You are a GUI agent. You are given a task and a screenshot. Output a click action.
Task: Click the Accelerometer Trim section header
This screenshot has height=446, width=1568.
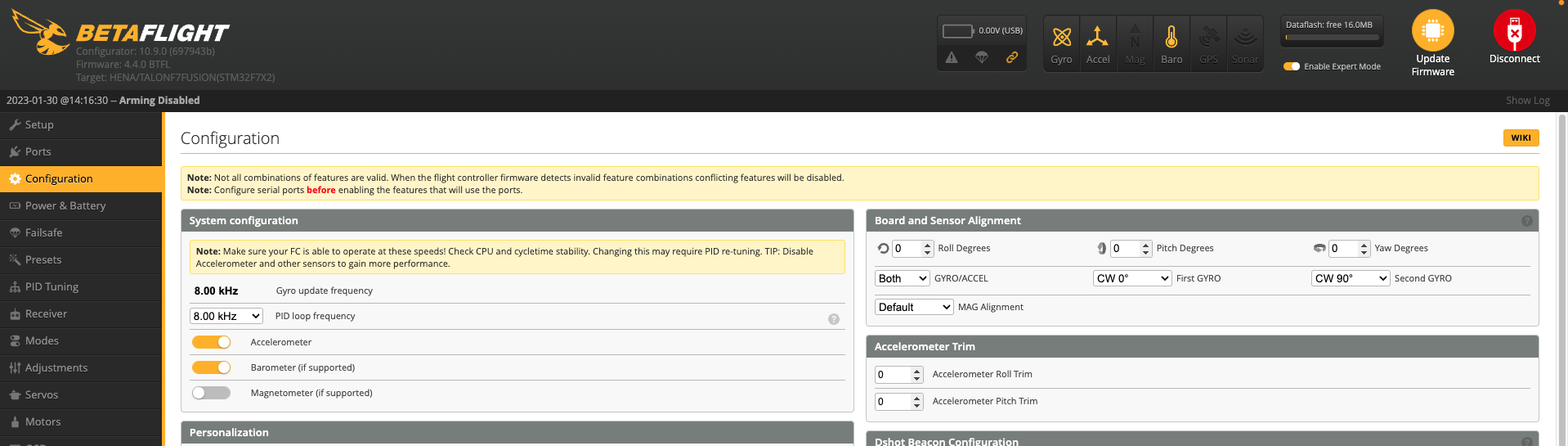point(1202,346)
